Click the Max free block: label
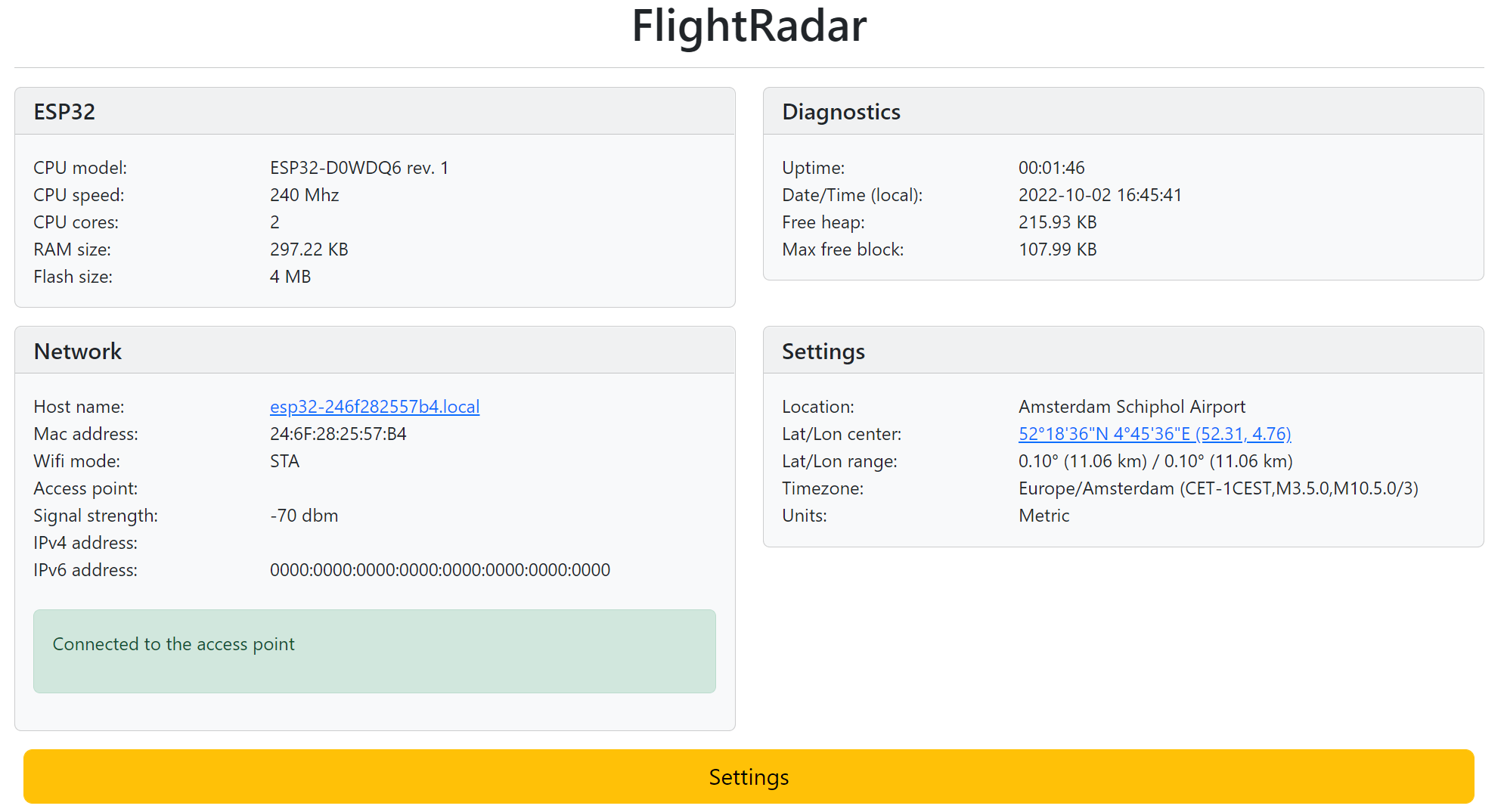This screenshot has width=1504, height=812. 842,249
